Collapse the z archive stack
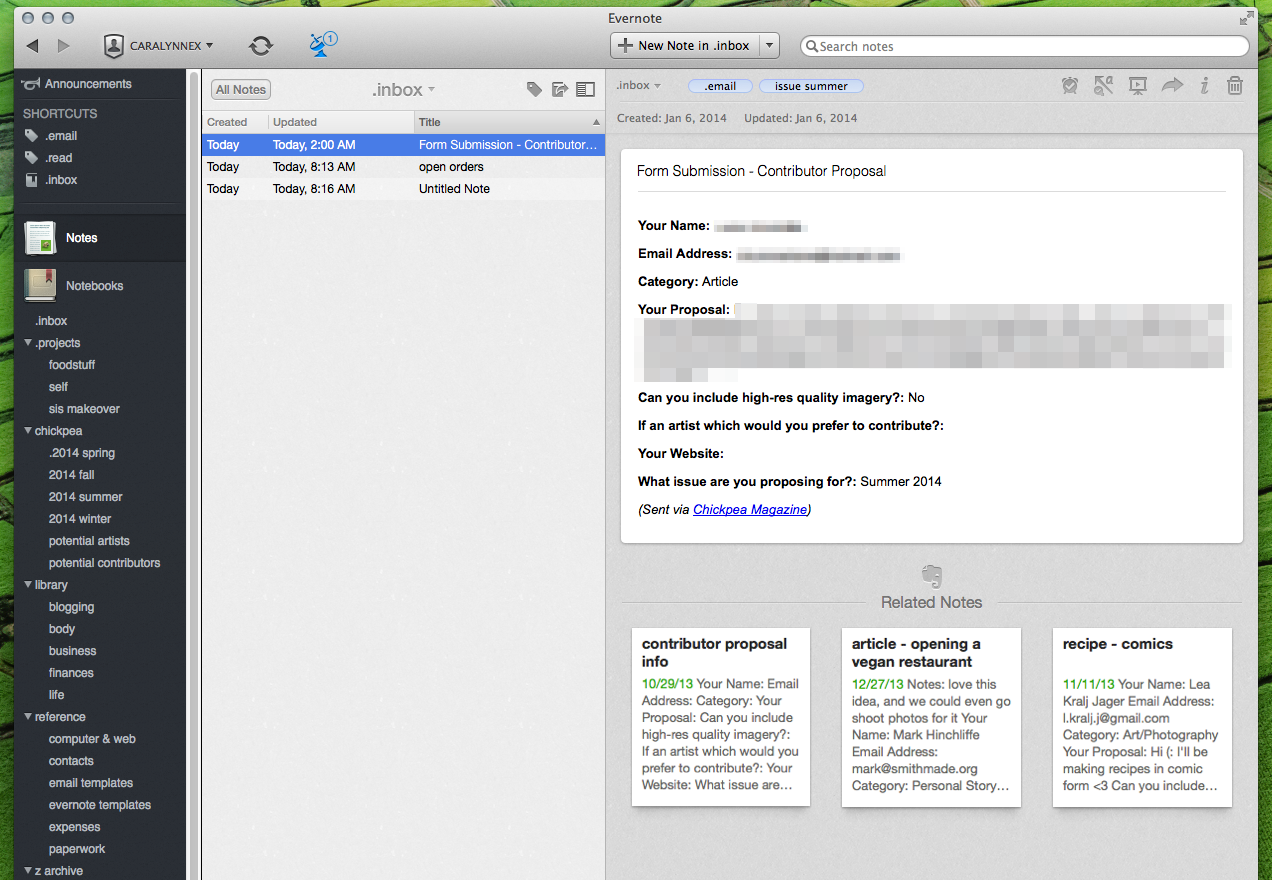 pos(28,871)
